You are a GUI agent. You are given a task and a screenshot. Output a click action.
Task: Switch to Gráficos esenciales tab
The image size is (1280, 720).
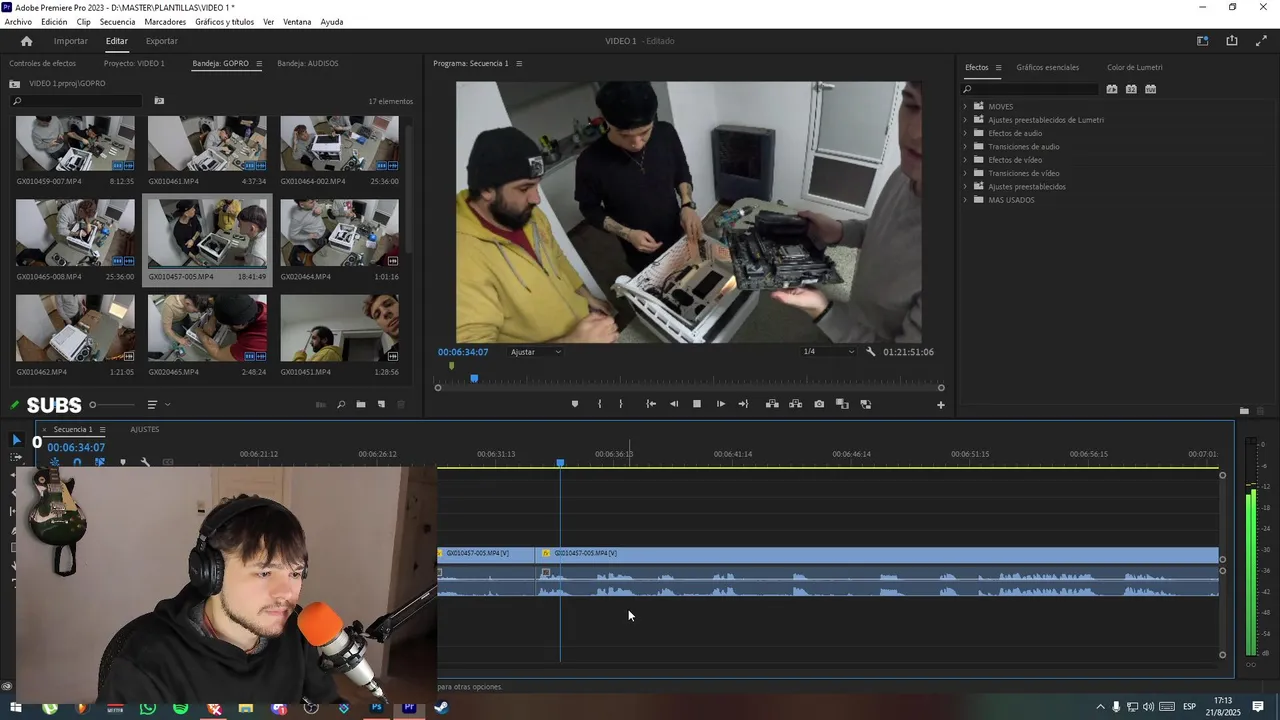coord(1047,67)
